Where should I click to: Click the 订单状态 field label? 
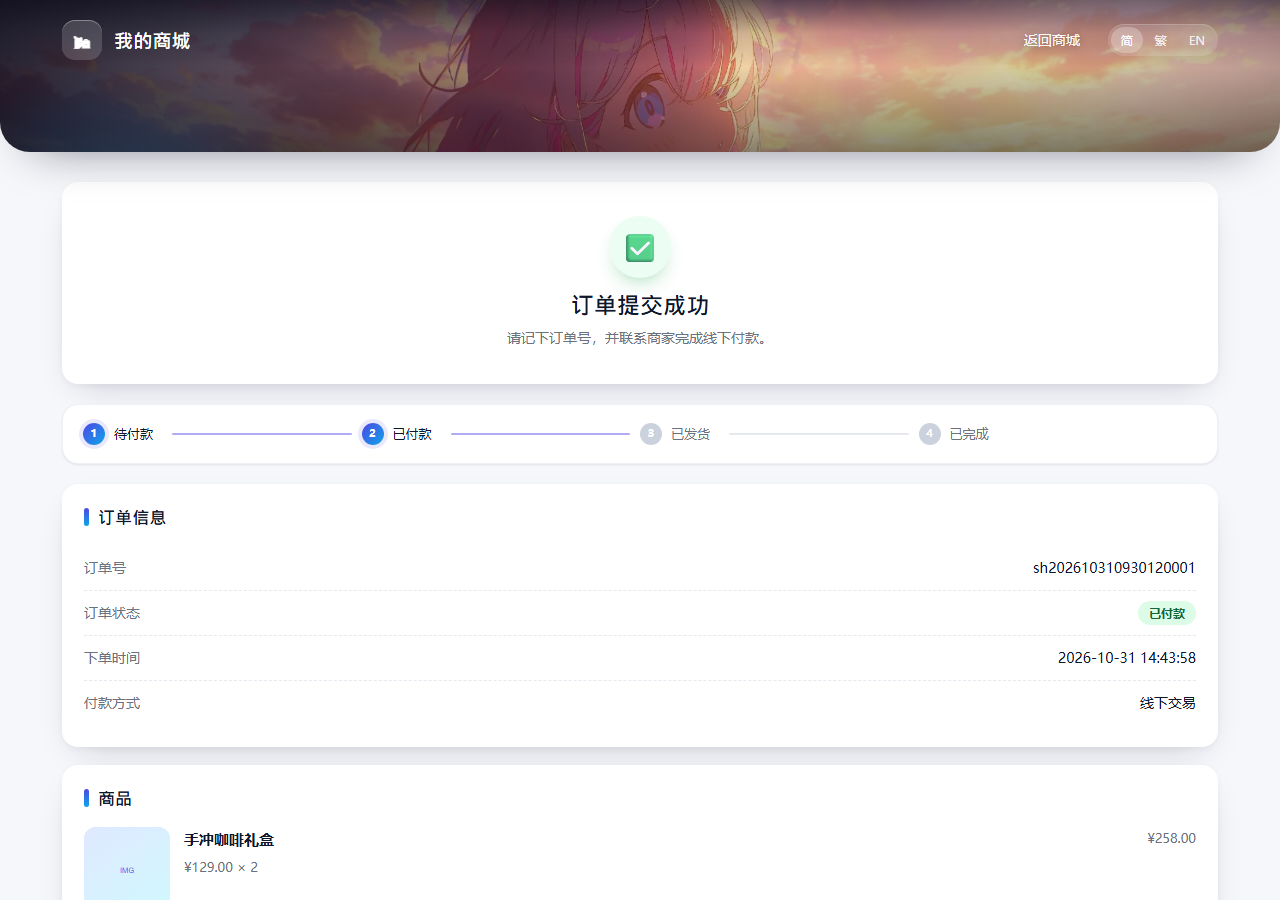tap(112, 613)
